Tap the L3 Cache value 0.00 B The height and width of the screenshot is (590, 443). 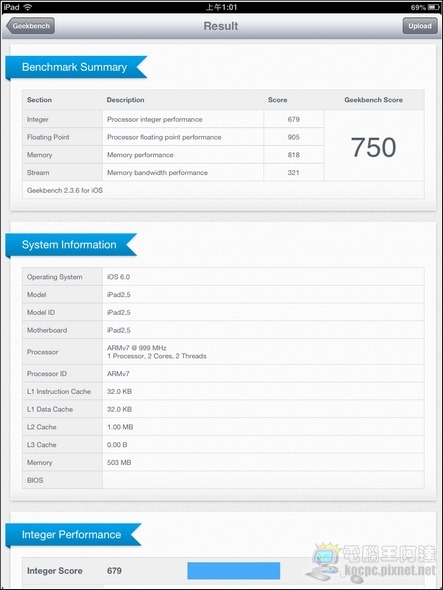[117, 445]
